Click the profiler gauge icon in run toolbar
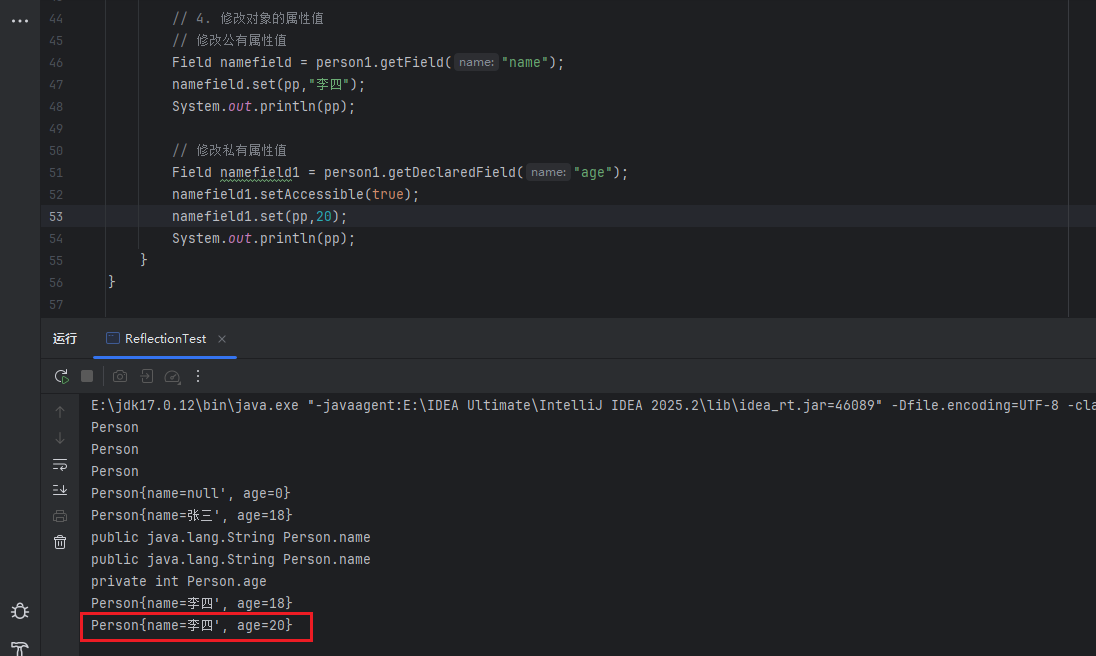1096x656 pixels. coord(172,376)
